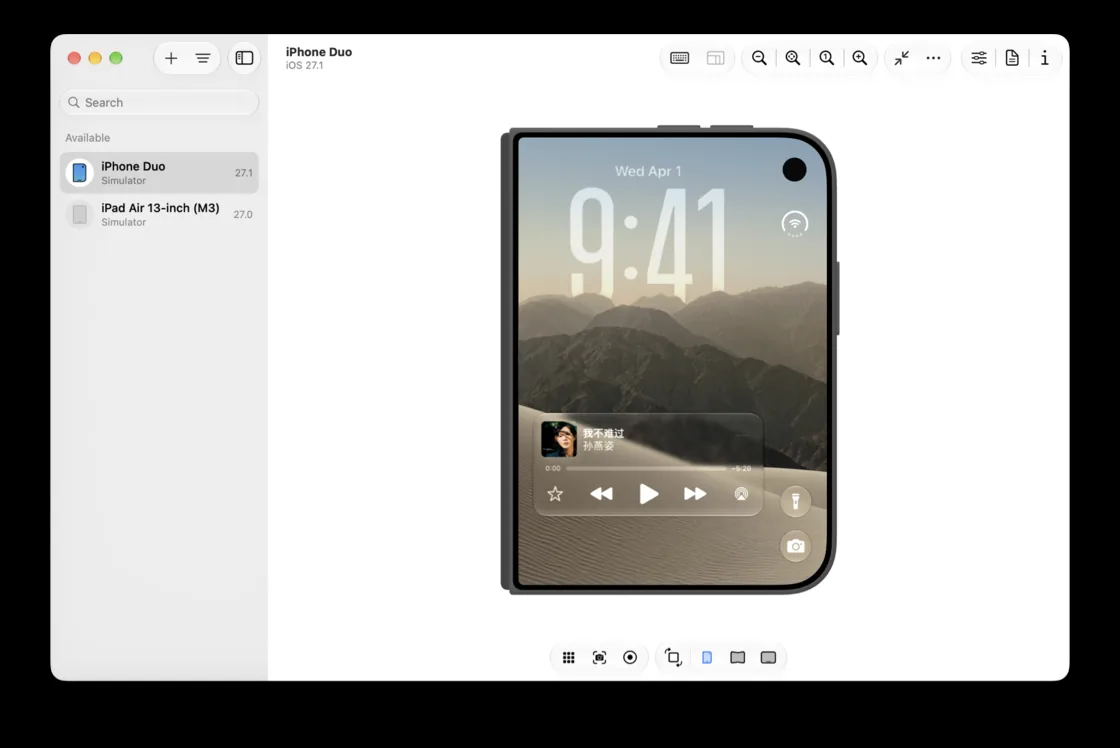This screenshot has width=1120, height=748.
Task: Click the 'Wed Apr 1' date text
Action: [648, 171]
